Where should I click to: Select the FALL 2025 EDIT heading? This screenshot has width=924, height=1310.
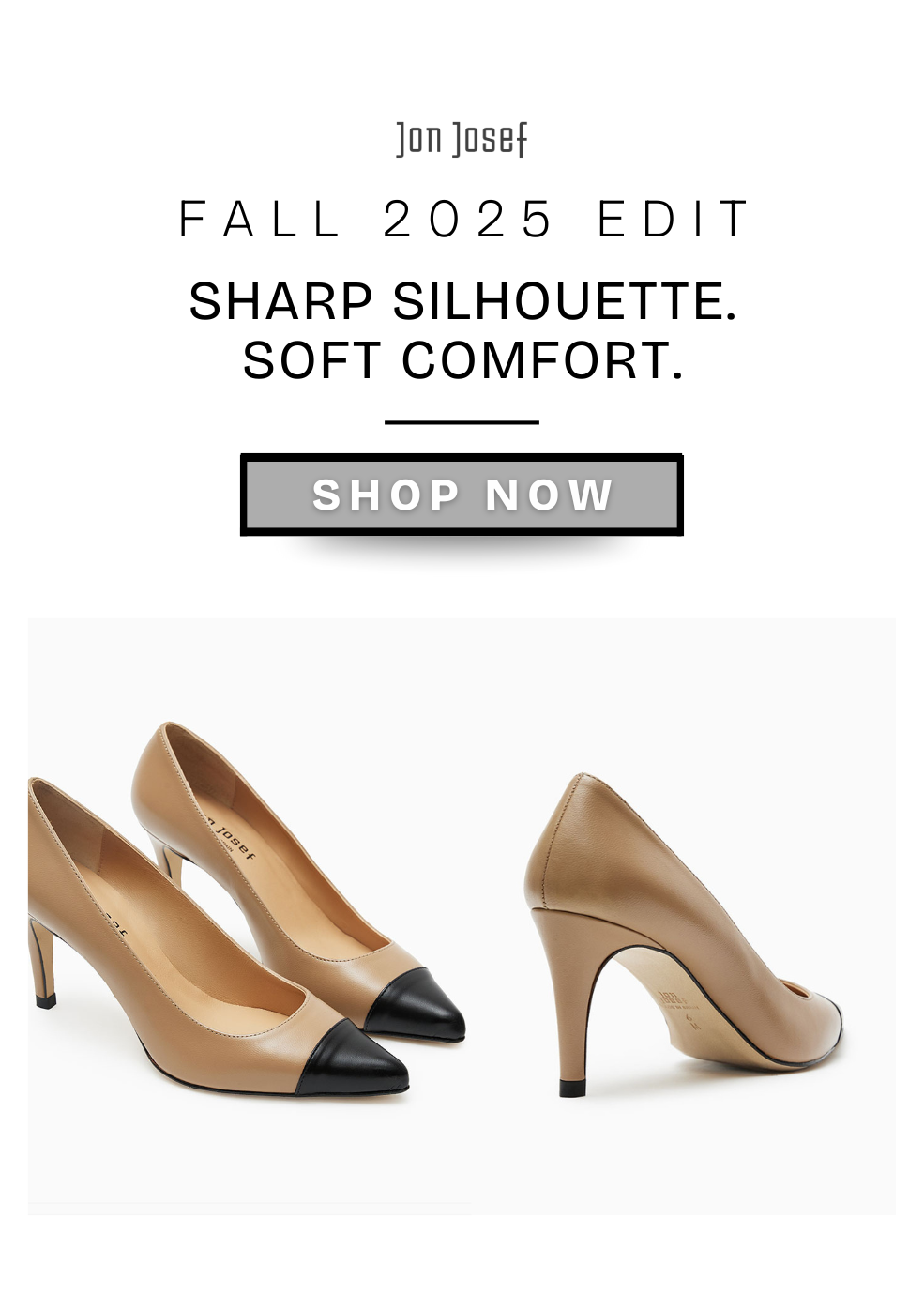tap(464, 220)
